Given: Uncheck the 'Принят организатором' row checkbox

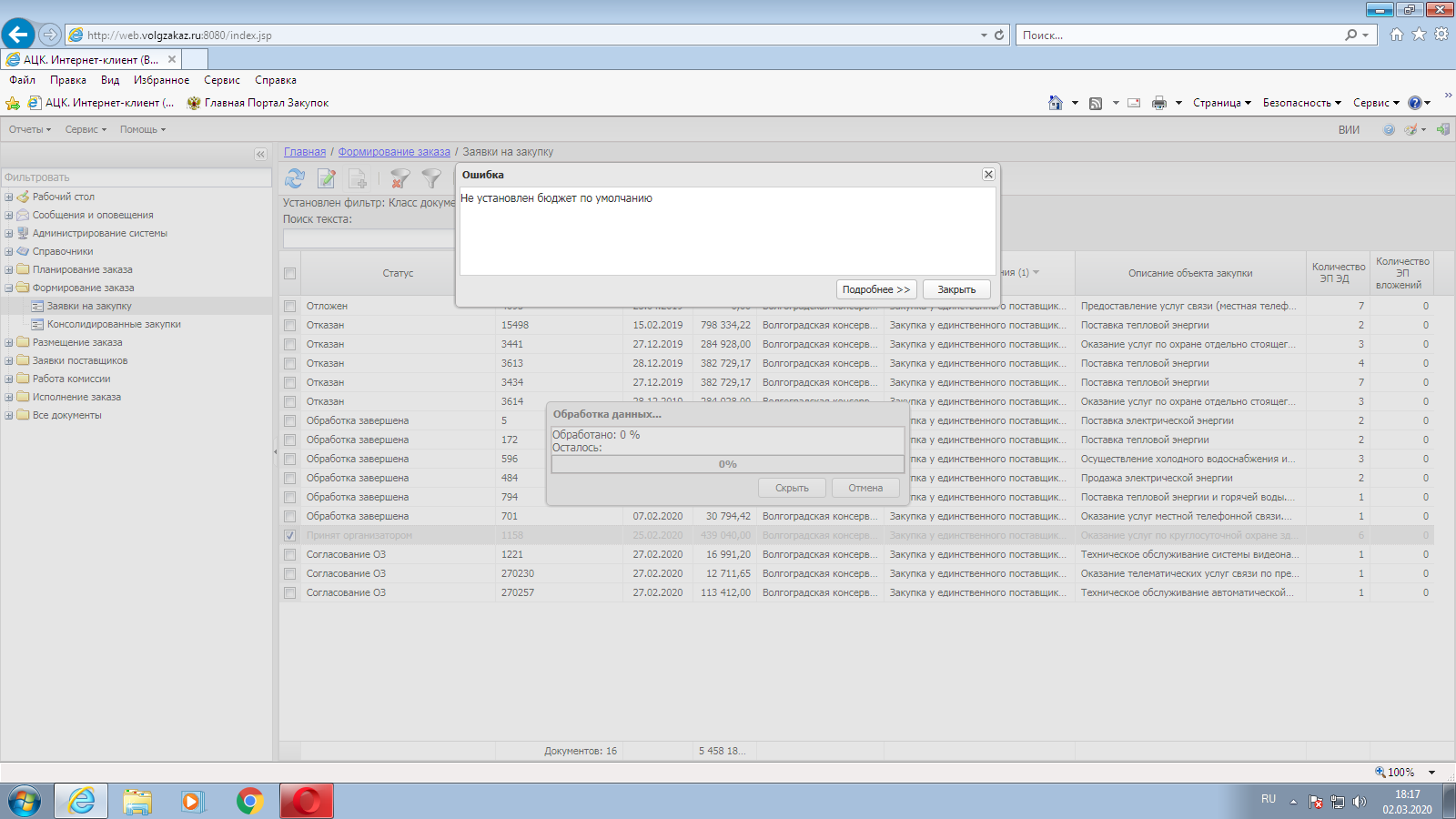Looking at the screenshot, I should [x=289, y=536].
